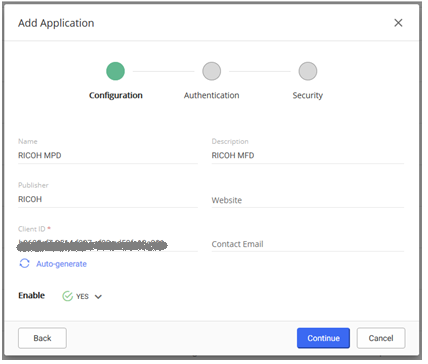Screen dimensions: 428x364
Task: Select the Authentication step label
Action: (x=211, y=95)
